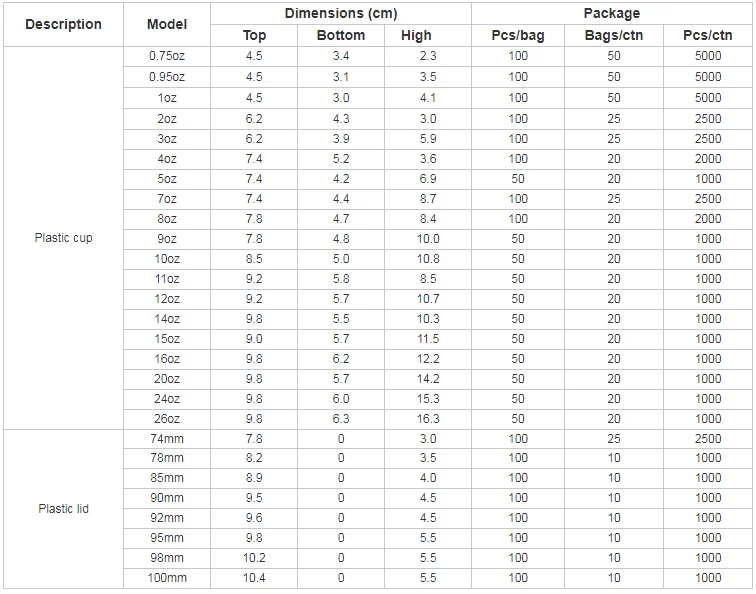
Task: Click the Plastic lid description cell
Action: click(x=63, y=508)
